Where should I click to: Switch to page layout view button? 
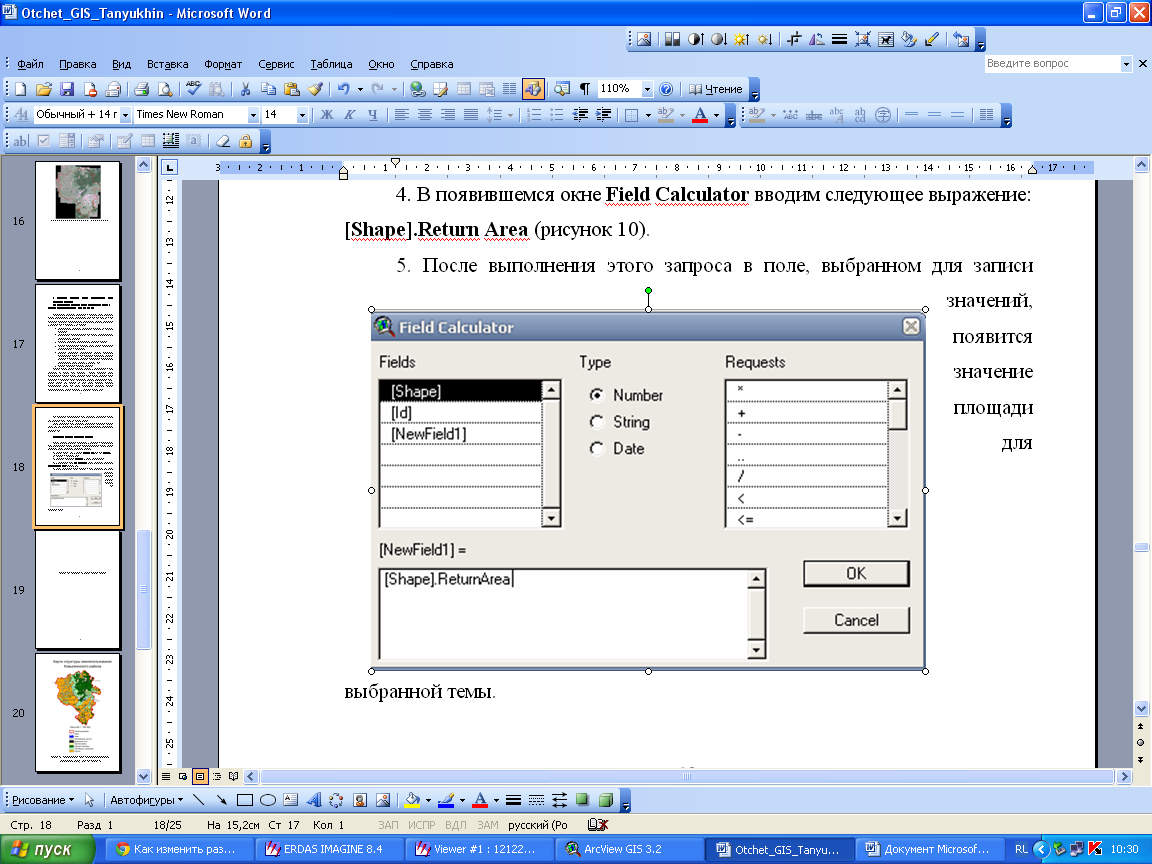coord(200,777)
